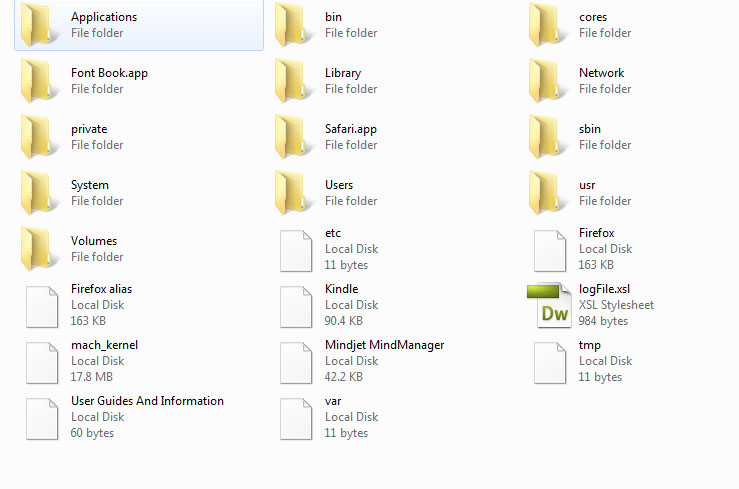
Task: Select the Library folder icon
Action: click(295, 81)
